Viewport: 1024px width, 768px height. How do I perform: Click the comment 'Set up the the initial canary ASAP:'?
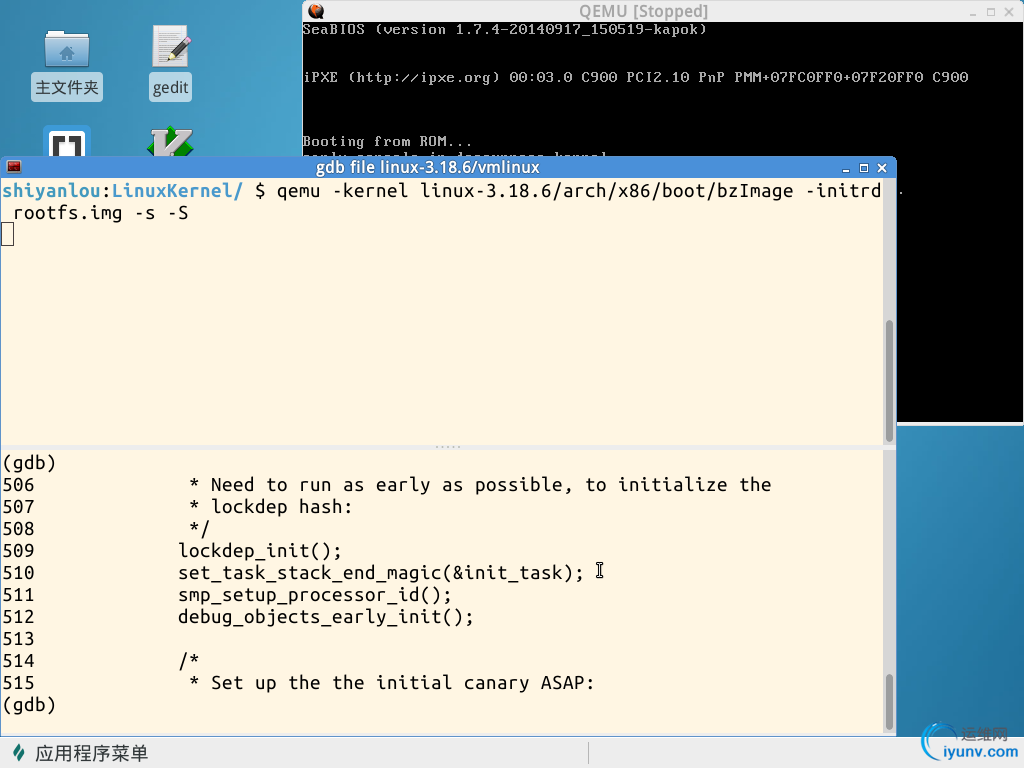[402, 683]
